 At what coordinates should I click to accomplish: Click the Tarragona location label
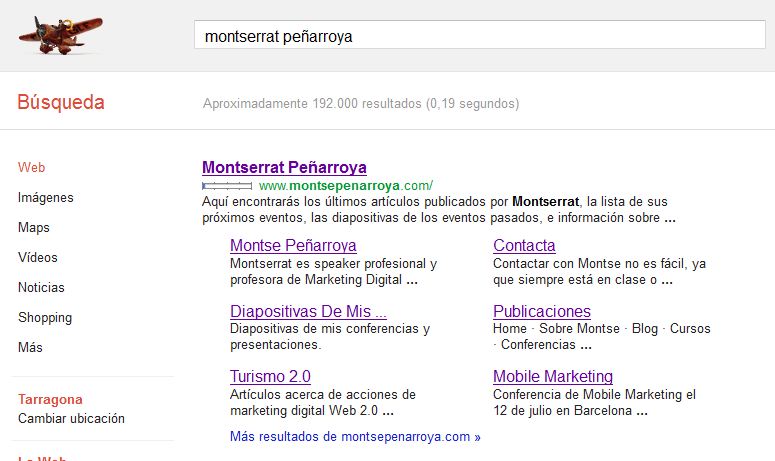[x=50, y=399]
